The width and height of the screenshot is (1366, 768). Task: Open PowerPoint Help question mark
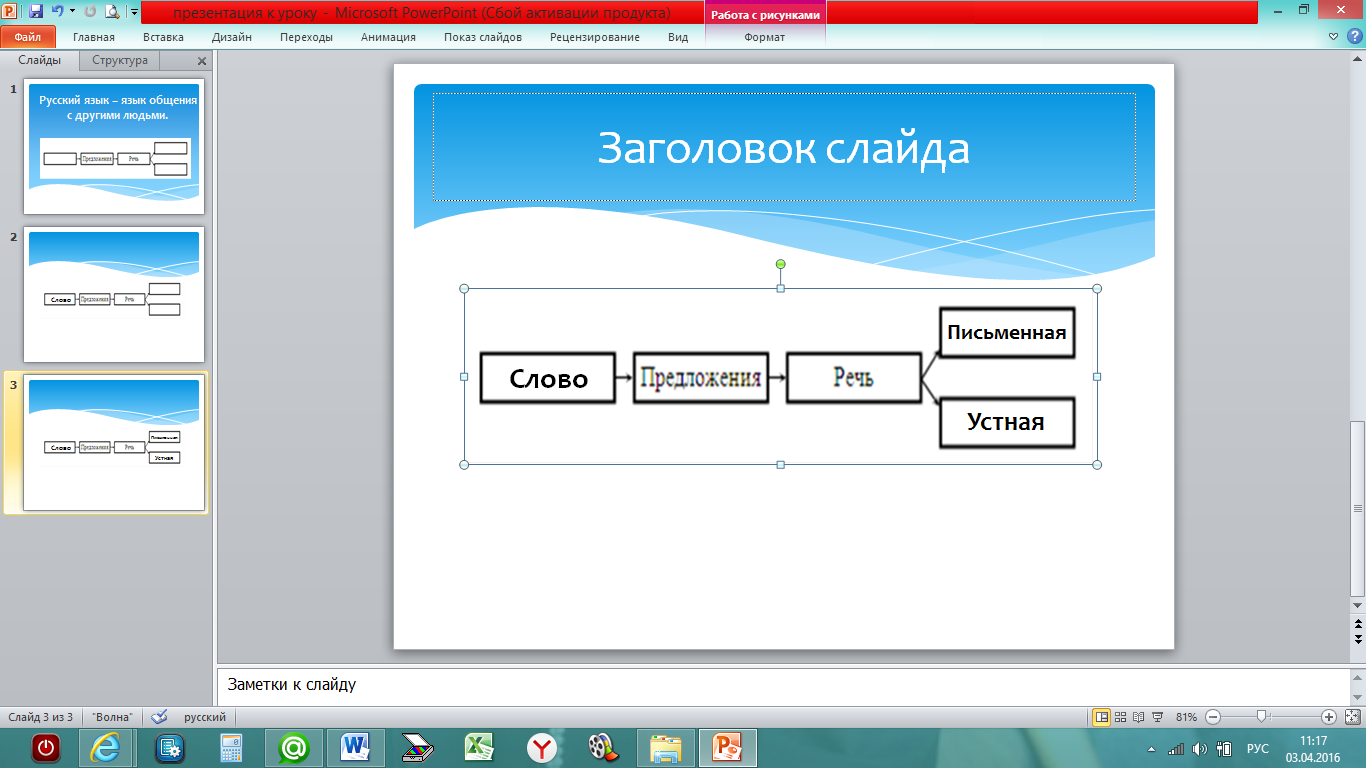(x=1355, y=37)
